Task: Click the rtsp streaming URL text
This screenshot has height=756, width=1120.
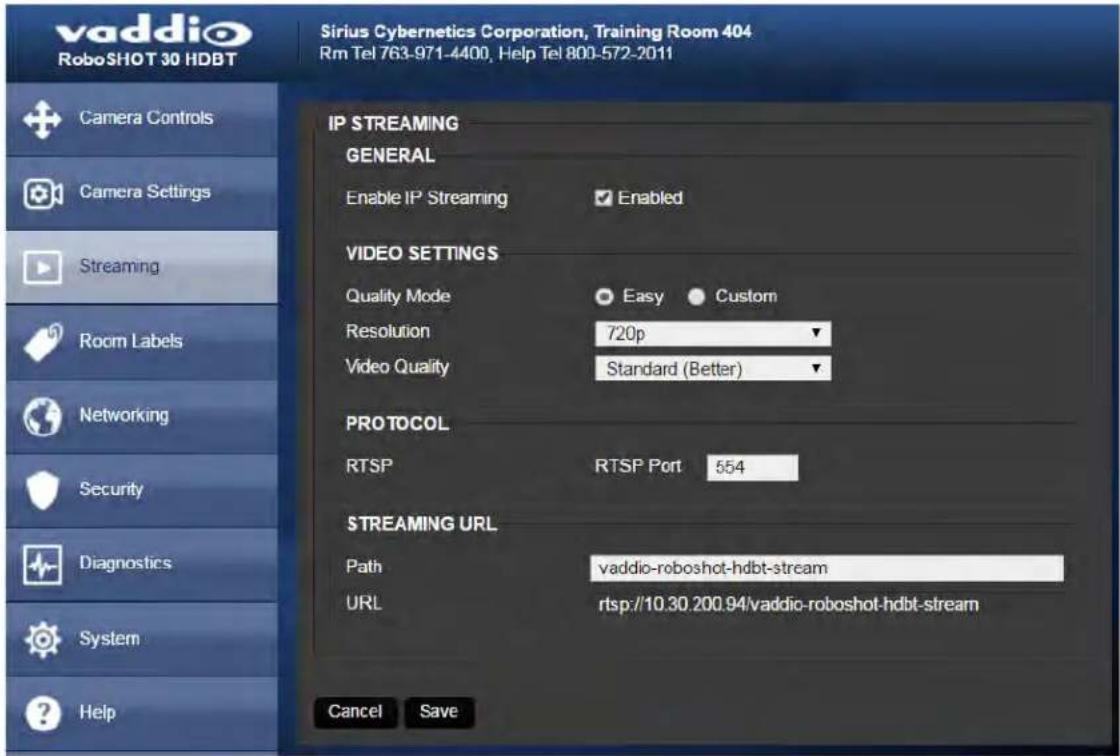Action: (x=789, y=605)
